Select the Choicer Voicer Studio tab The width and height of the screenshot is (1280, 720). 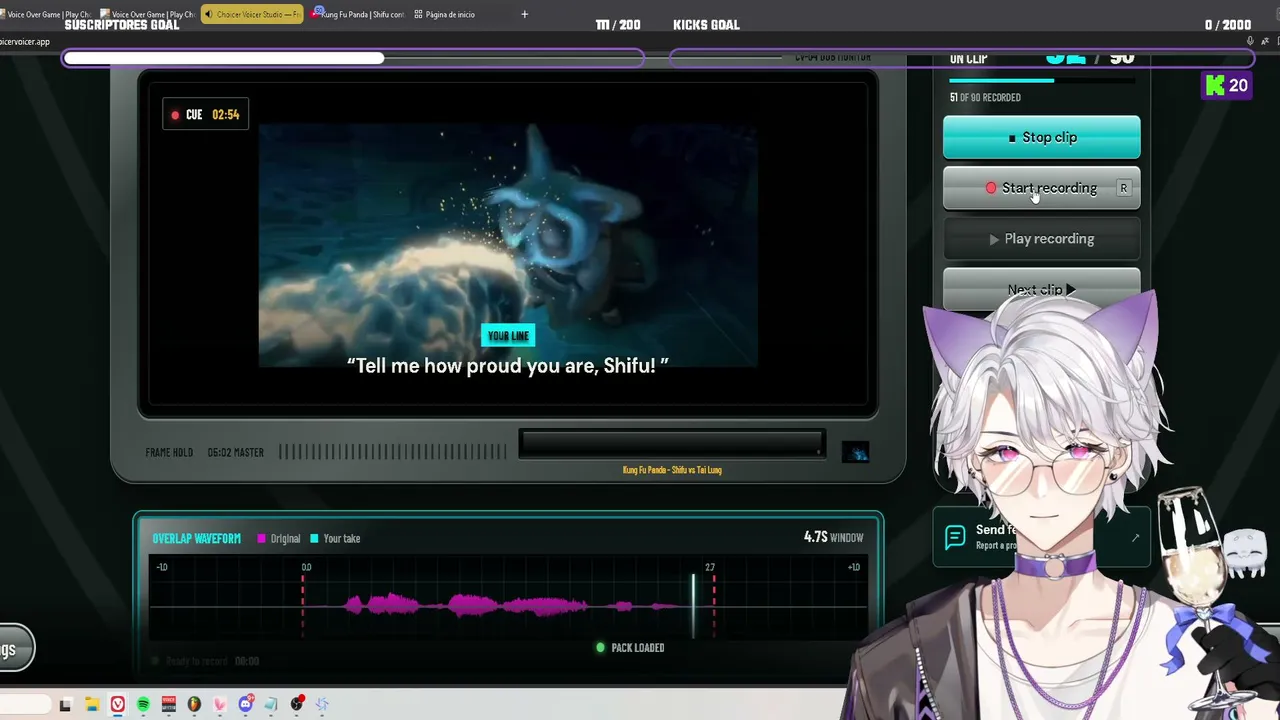click(251, 14)
